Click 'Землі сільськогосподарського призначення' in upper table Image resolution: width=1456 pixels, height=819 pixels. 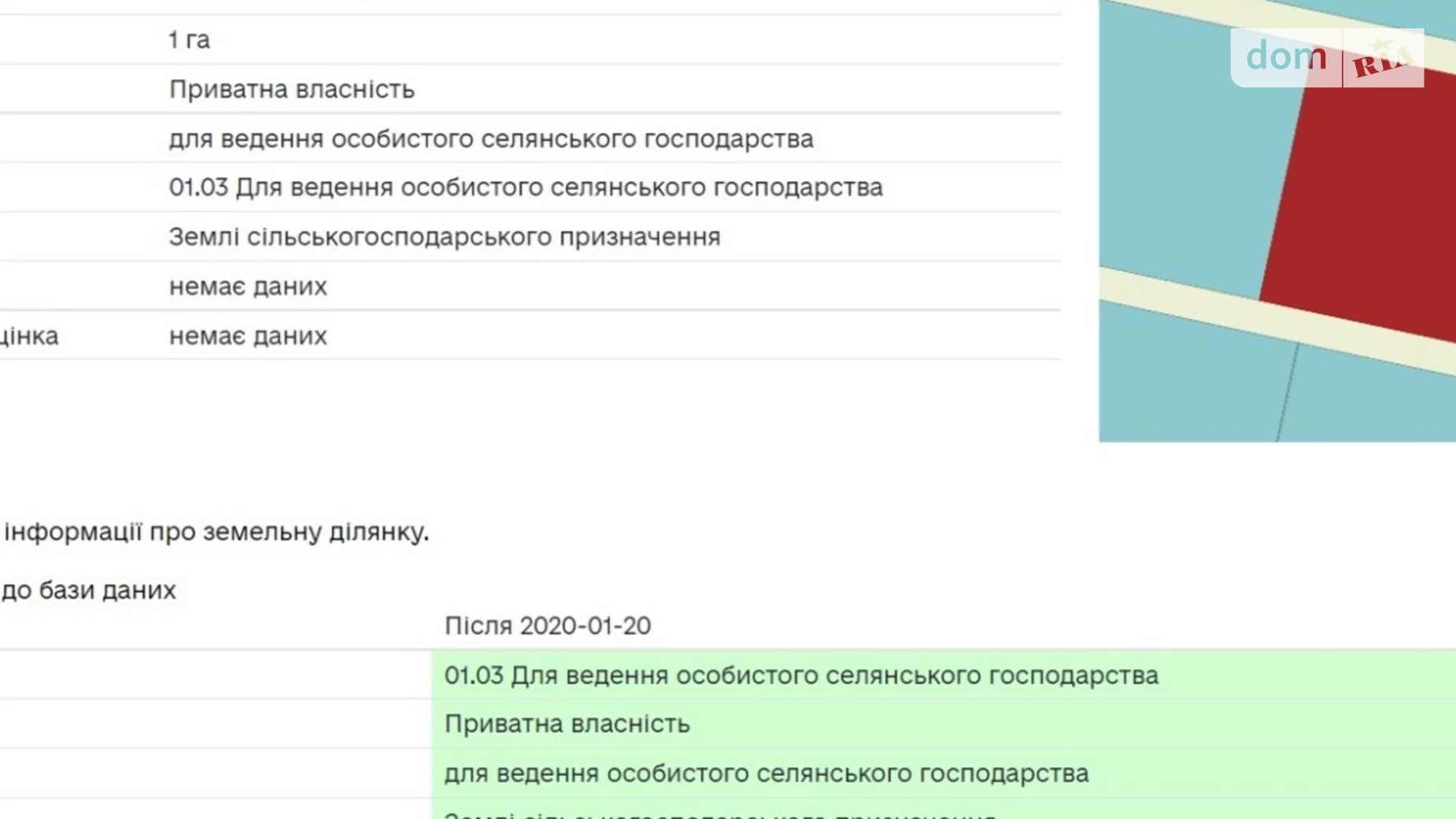[x=445, y=236]
